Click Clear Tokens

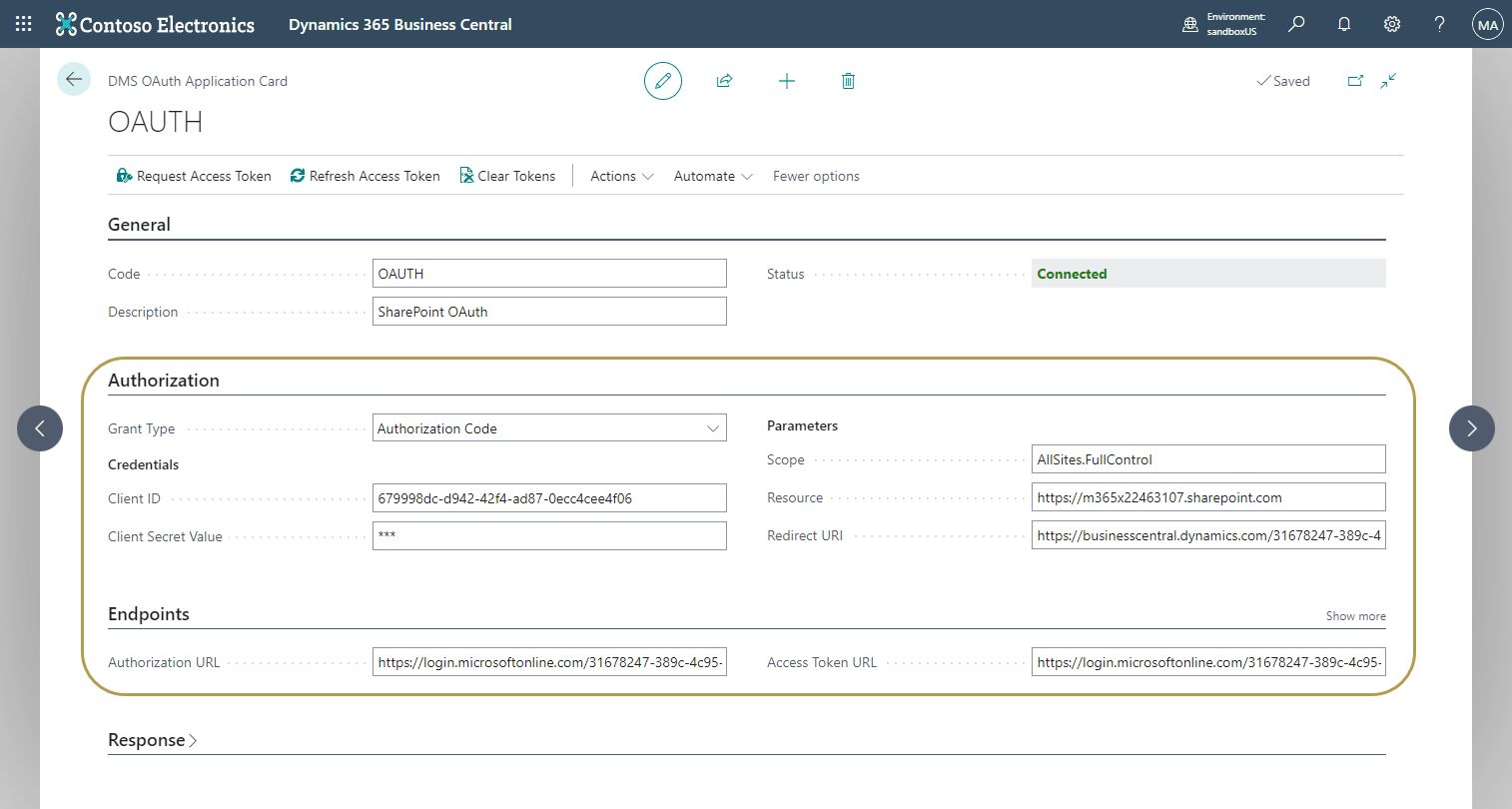click(x=507, y=176)
